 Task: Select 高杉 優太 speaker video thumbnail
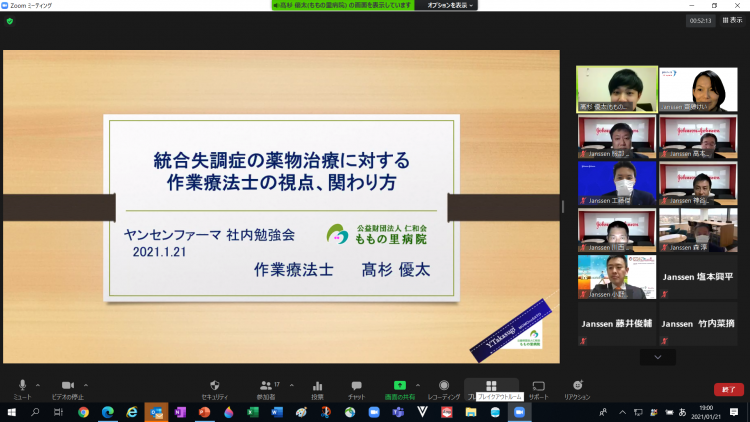[617, 89]
